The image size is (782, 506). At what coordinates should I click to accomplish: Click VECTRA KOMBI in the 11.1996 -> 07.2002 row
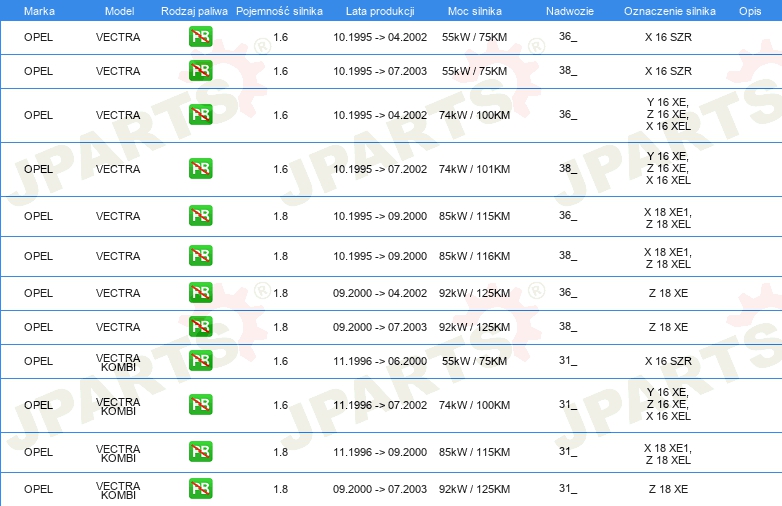tap(118, 406)
